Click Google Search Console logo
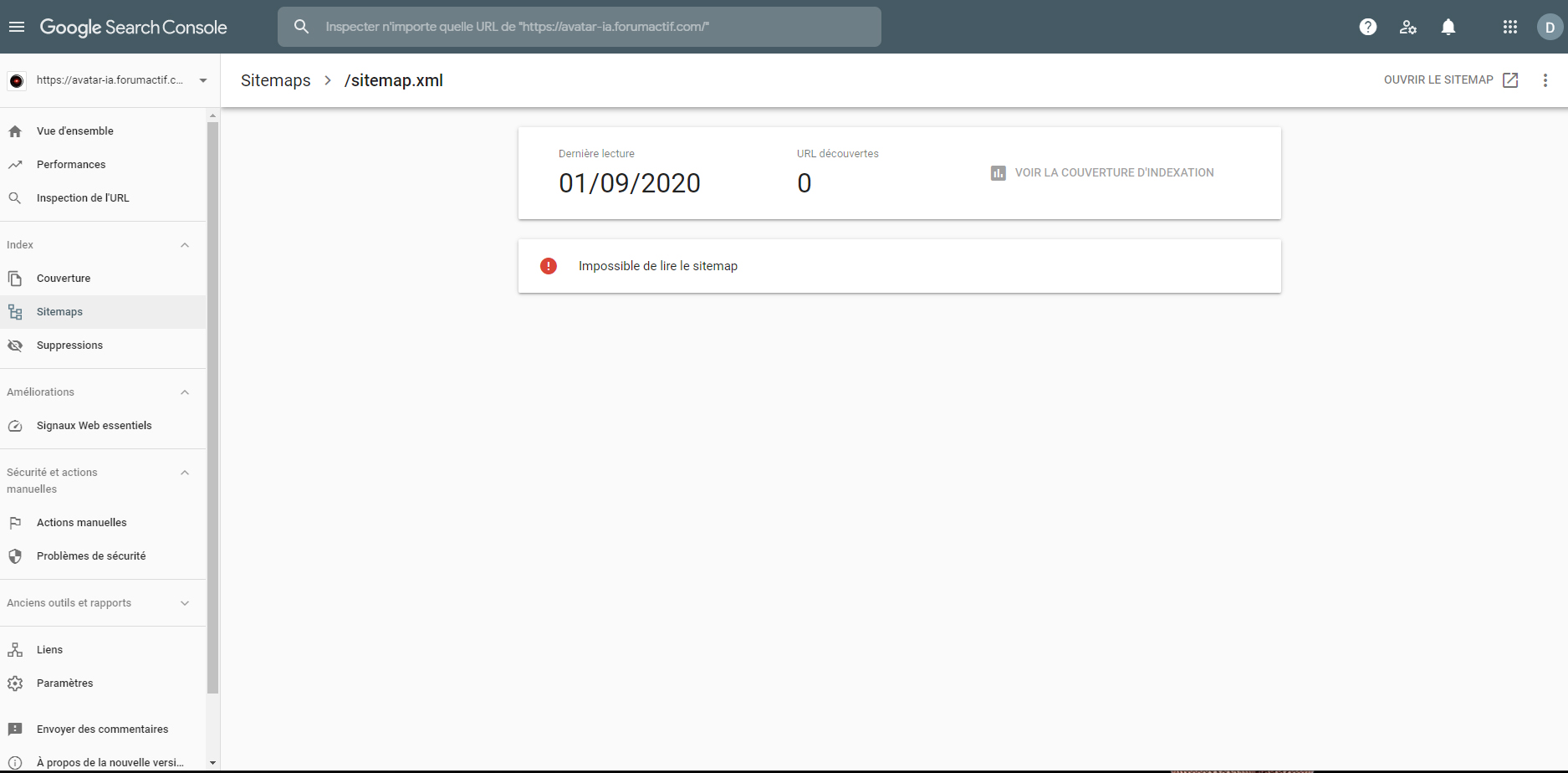 (134, 27)
